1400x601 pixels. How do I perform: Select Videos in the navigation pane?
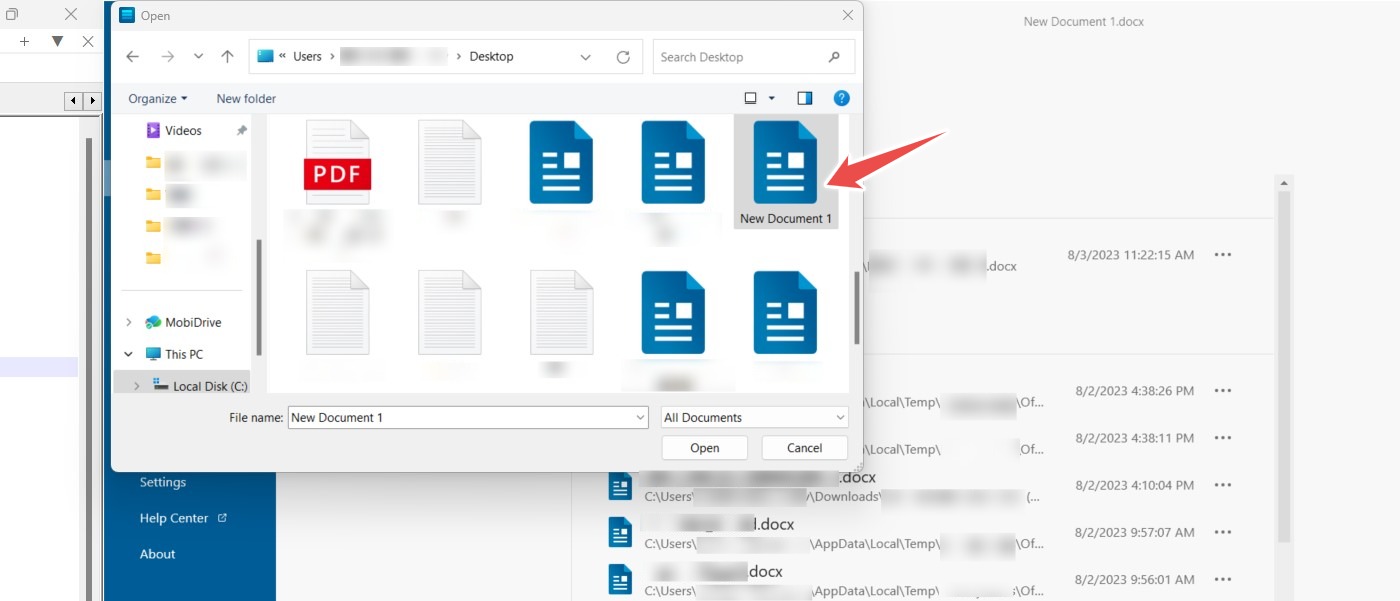point(183,131)
